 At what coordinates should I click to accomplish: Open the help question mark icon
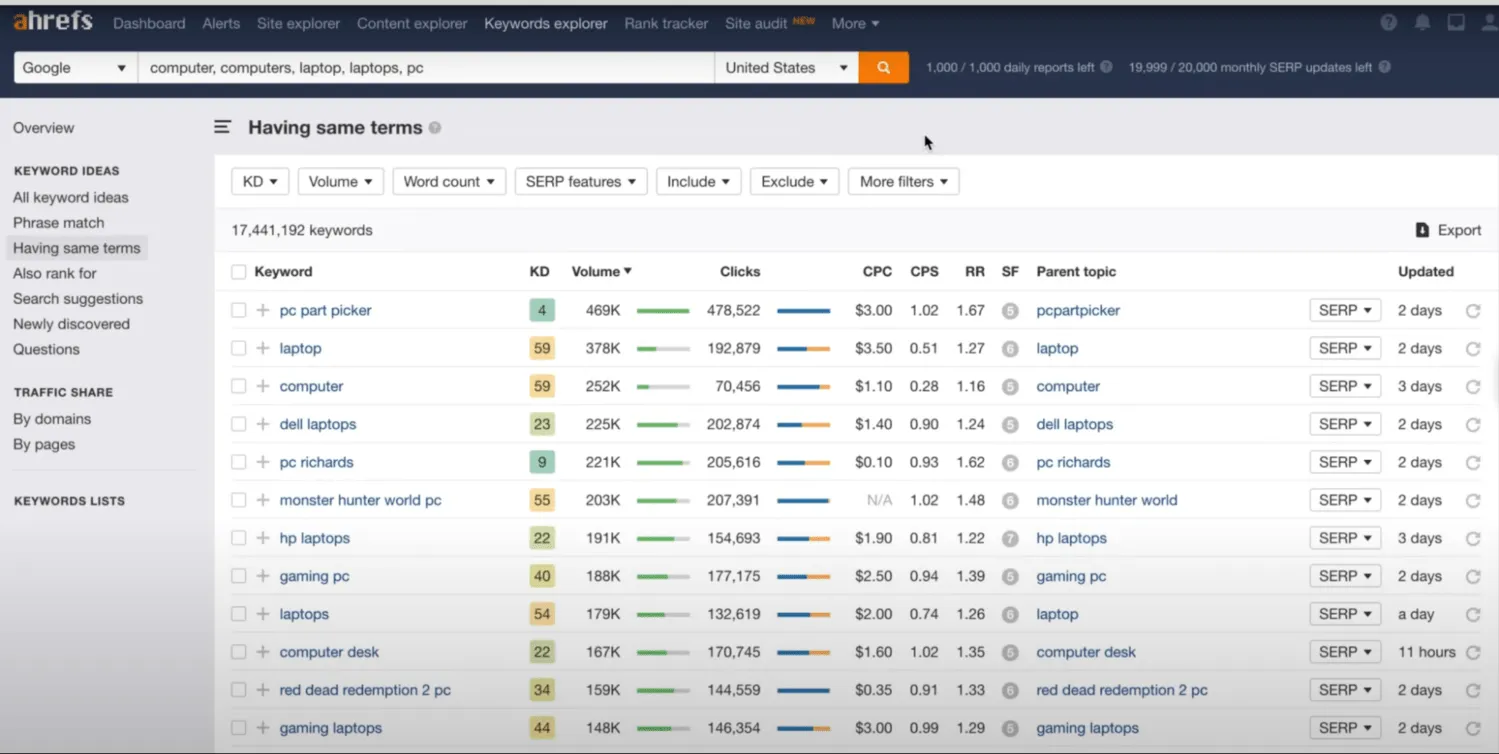[x=1388, y=23]
